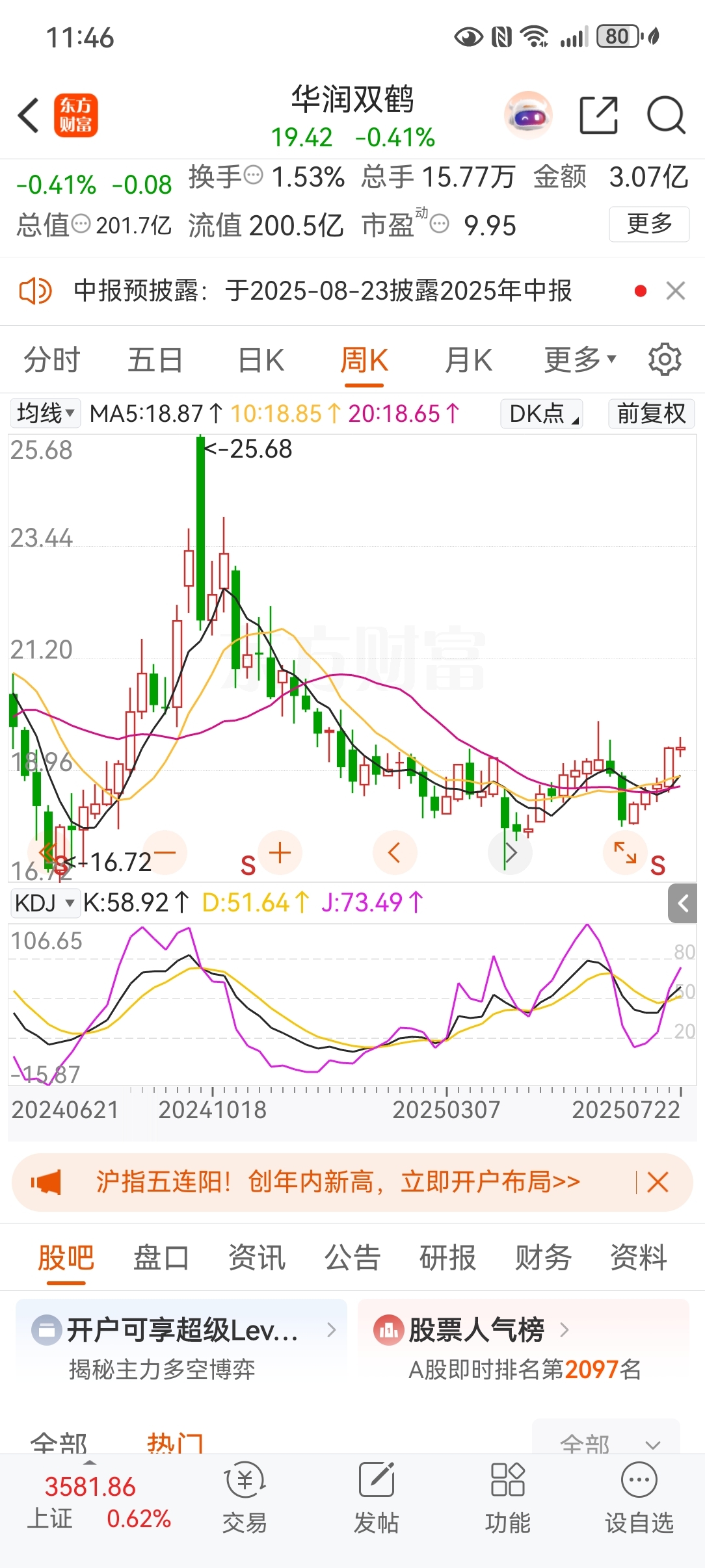Move the chart left with the arrow
This screenshot has height=1568, width=705.
[x=394, y=852]
